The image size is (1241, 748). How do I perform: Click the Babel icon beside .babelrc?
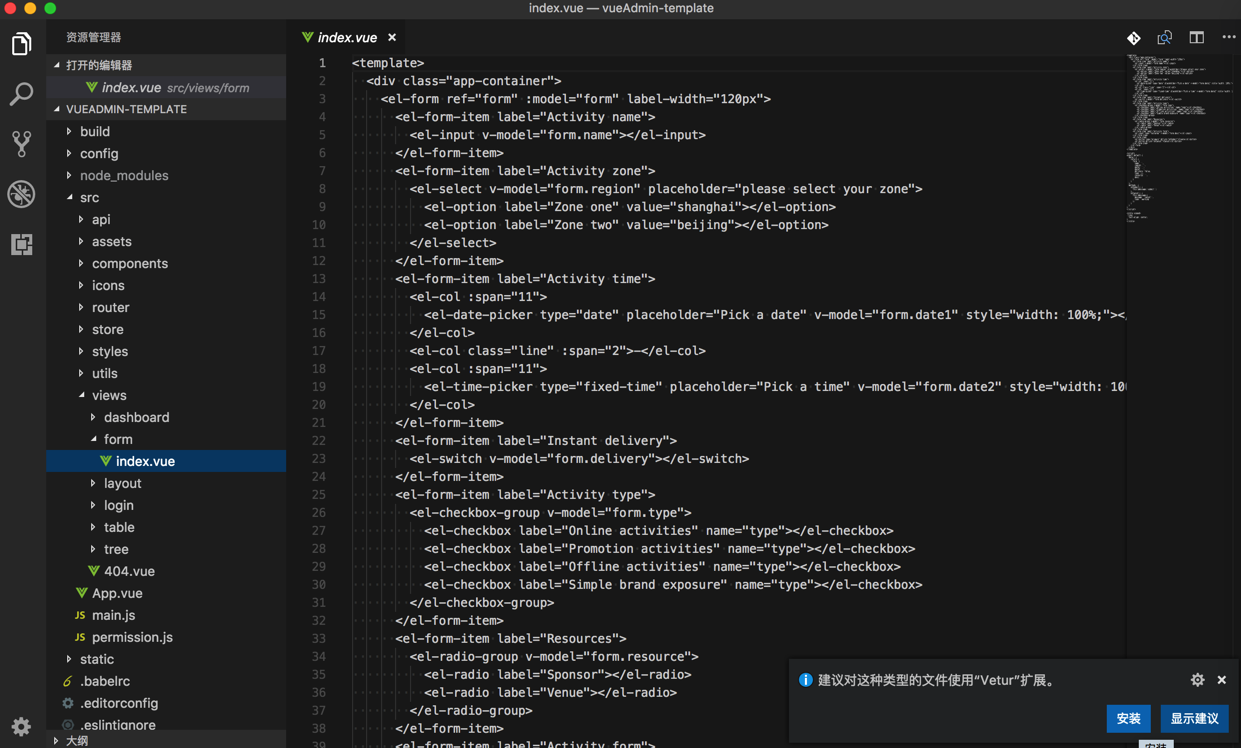[x=68, y=681]
